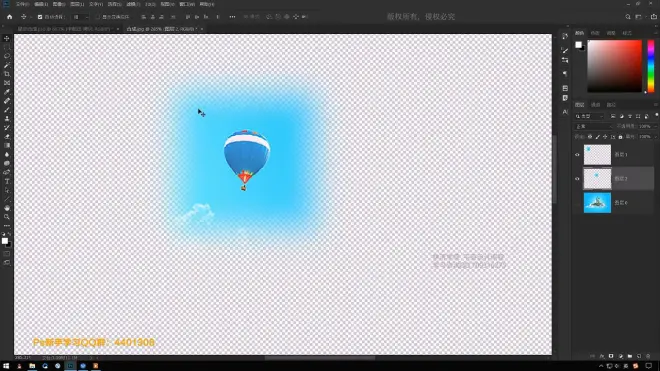Image resolution: width=660 pixels, height=371 pixels.
Task: Uncheck the auto-select checkbox
Action: 40,17
